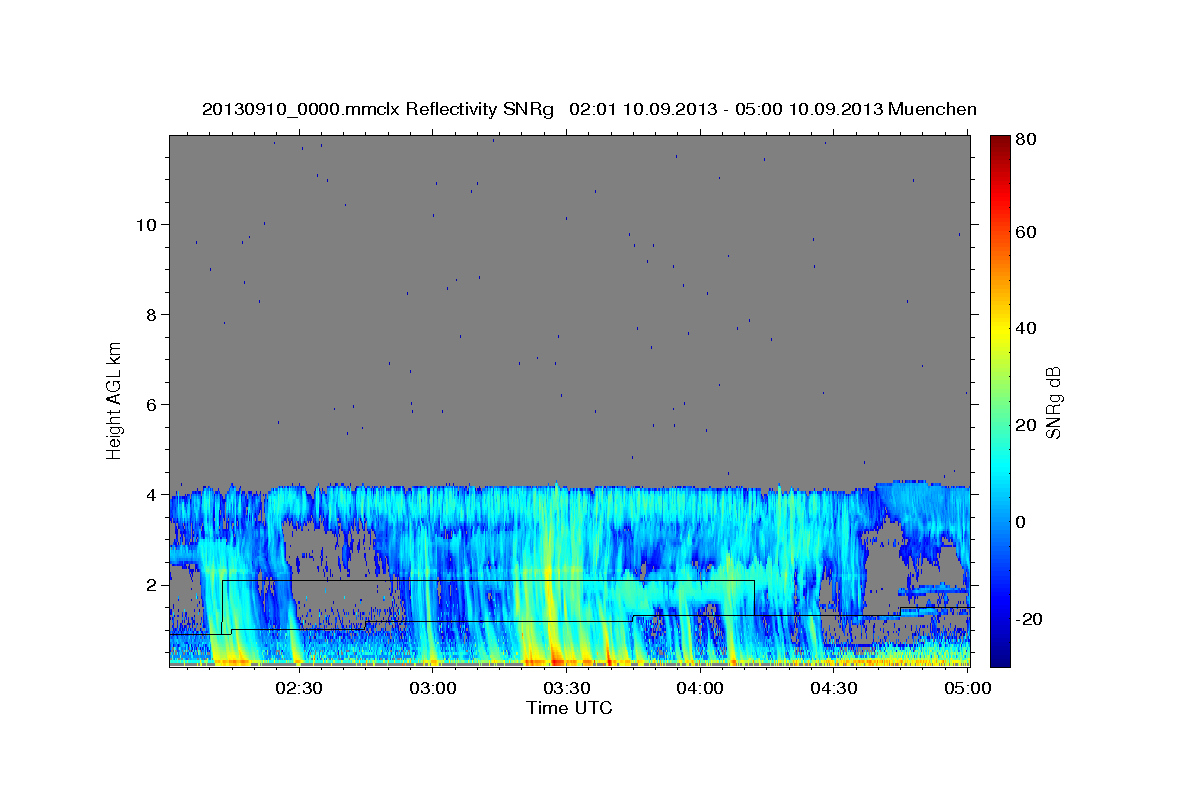Click the 04:30 time tick label
The width and height of the screenshot is (1200, 800).
coord(834,689)
